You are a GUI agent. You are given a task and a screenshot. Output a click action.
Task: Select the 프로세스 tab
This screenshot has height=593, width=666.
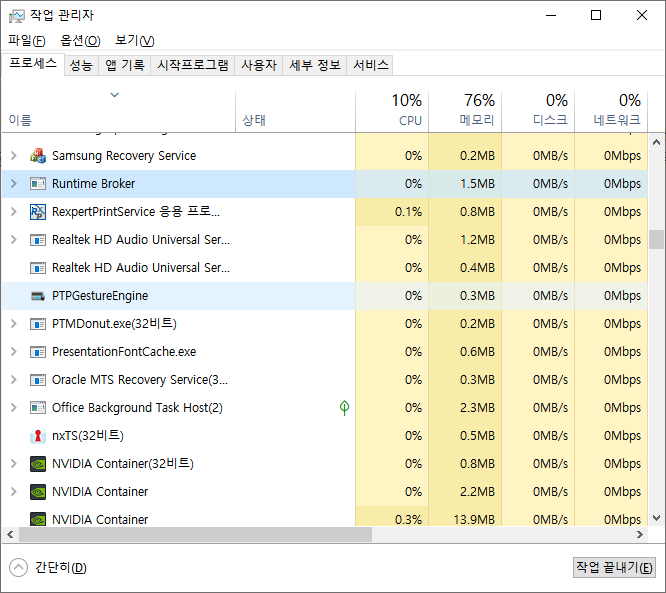coord(33,64)
